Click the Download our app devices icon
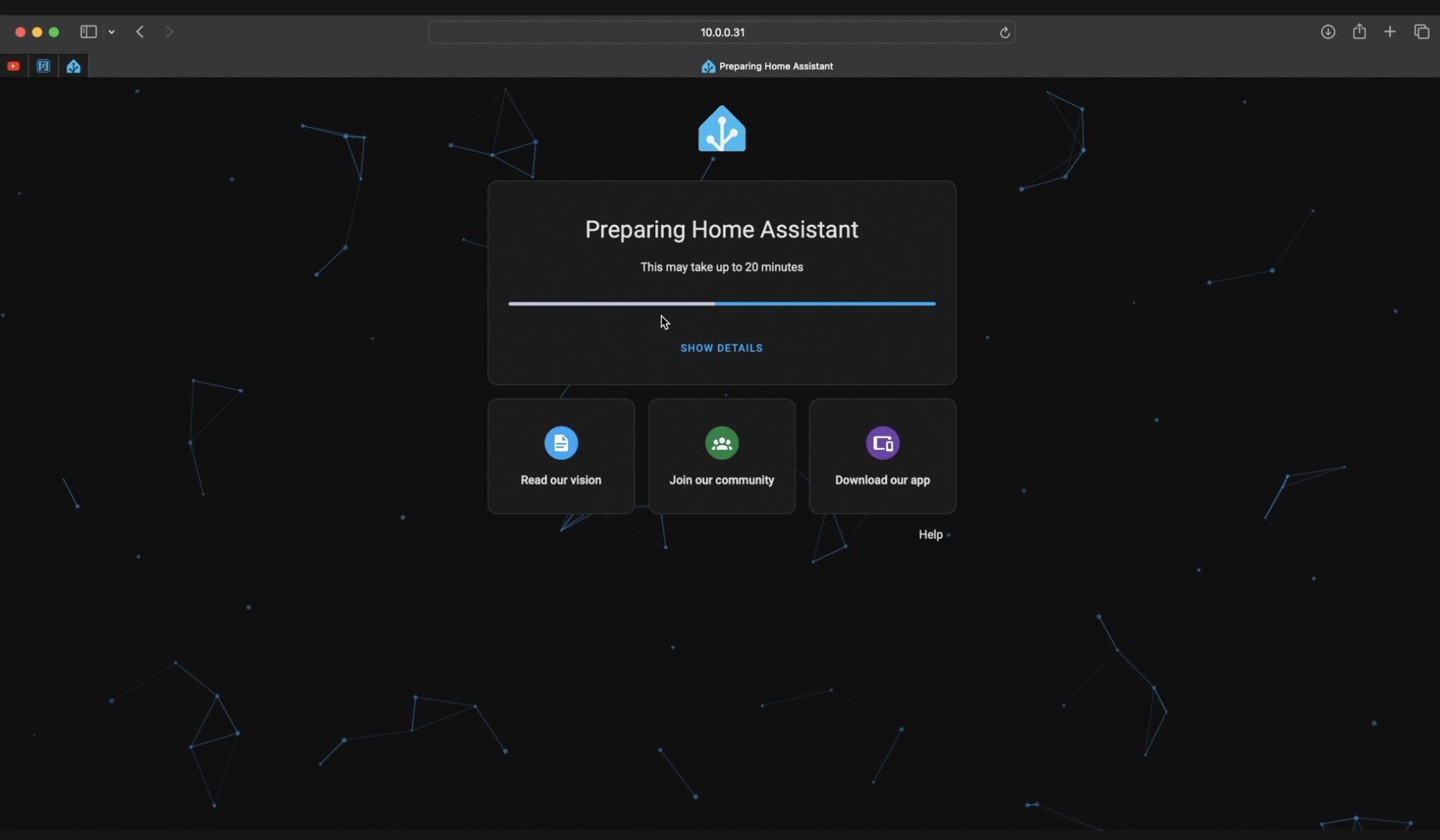This screenshot has height=840, width=1440. (x=882, y=443)
